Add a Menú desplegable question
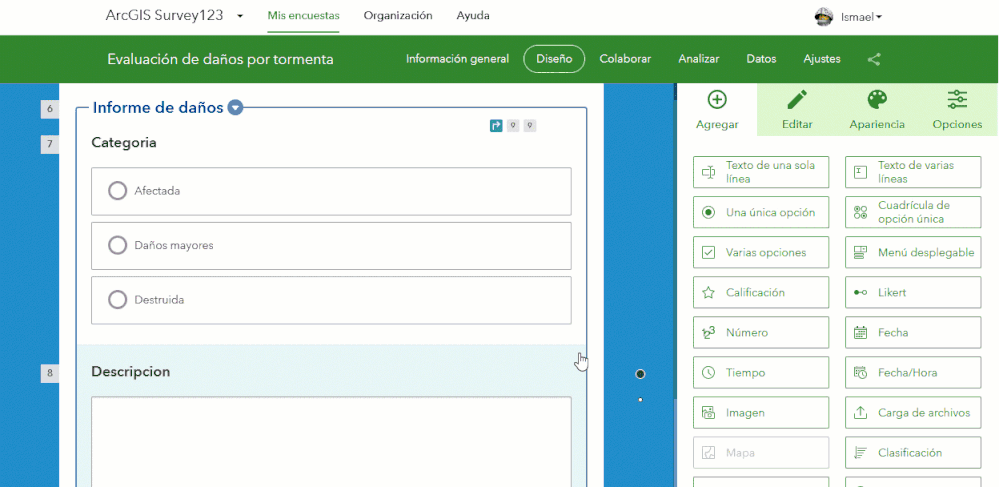This screenshot has width=999, height=487. (x=913, y=252)
